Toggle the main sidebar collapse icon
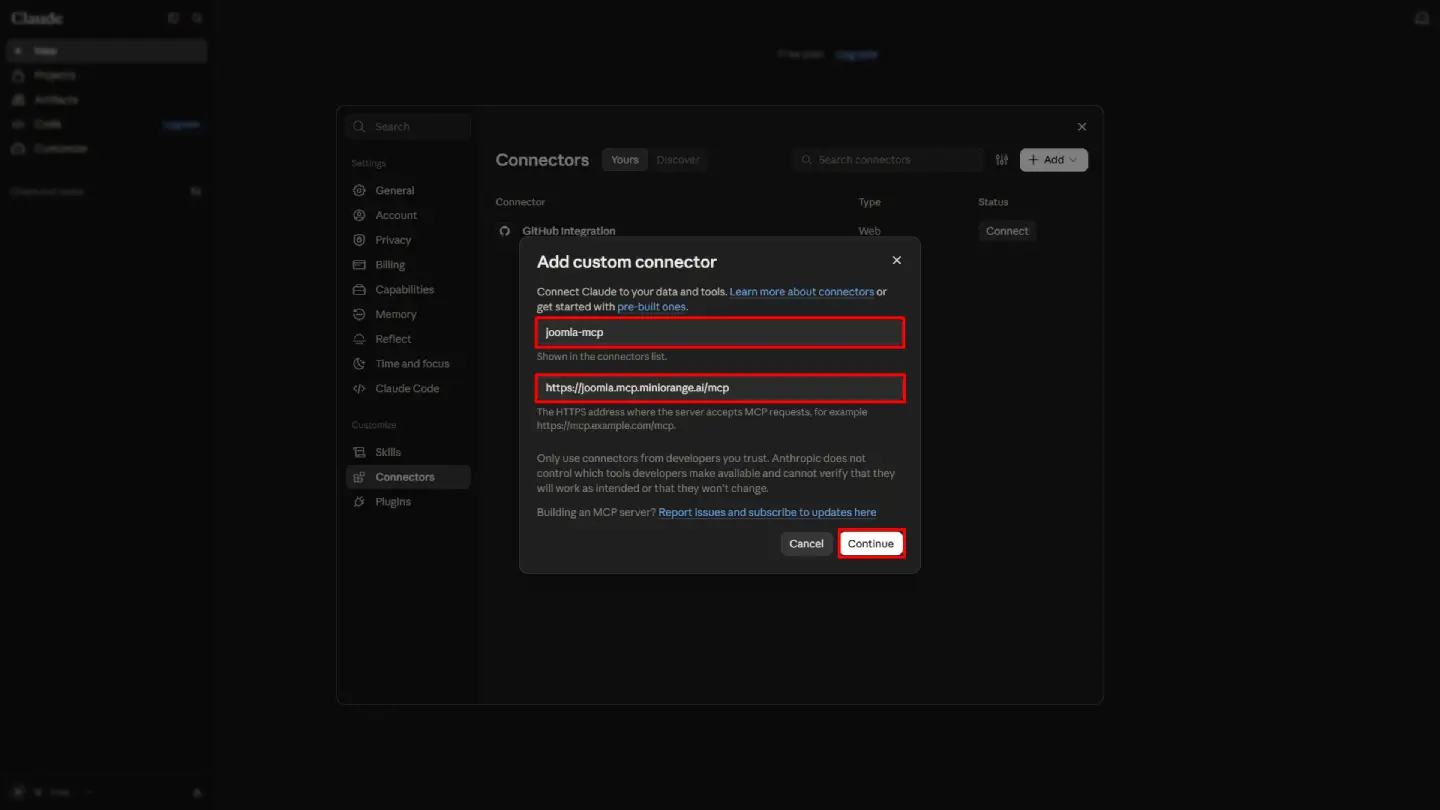Image resolution: width=1440 pixels, height=810 pixels. tap(173, 18)
